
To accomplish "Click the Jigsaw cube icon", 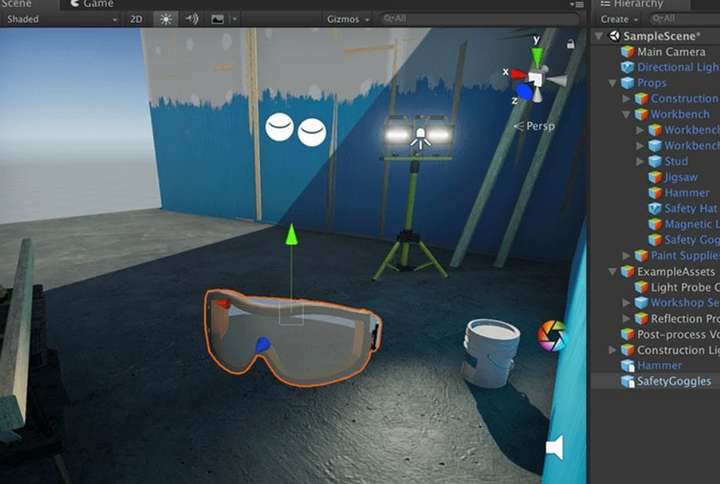I will coord(655,177).
